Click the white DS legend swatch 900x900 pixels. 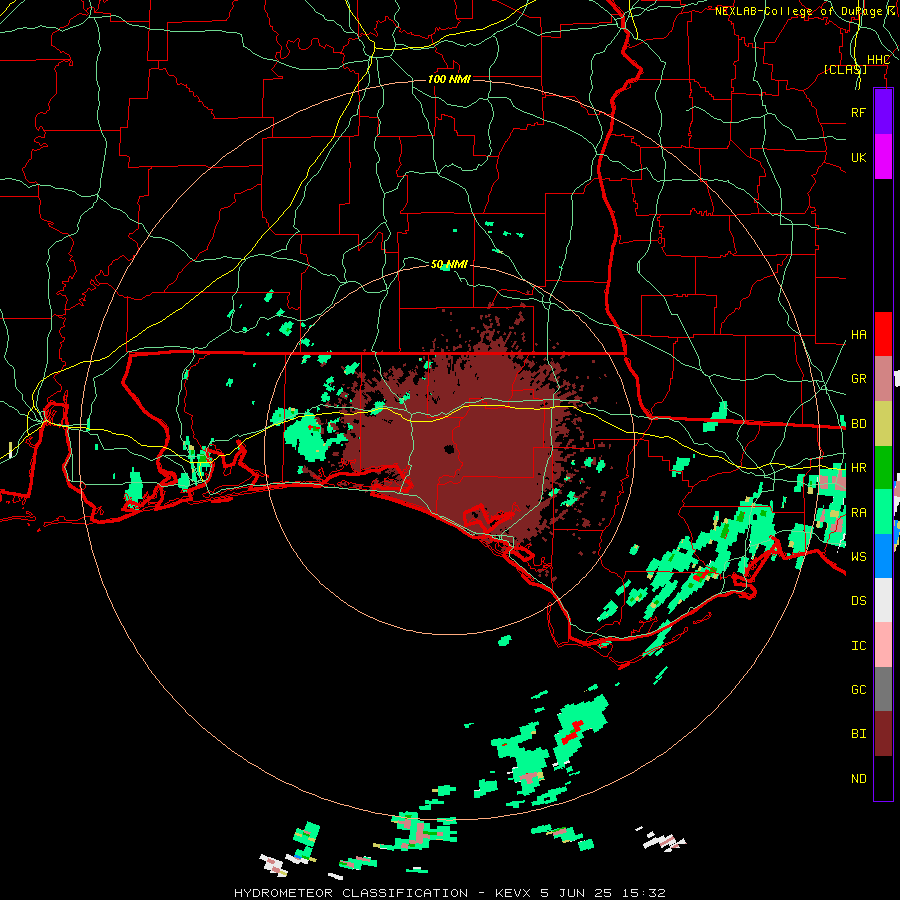[883, 600]
